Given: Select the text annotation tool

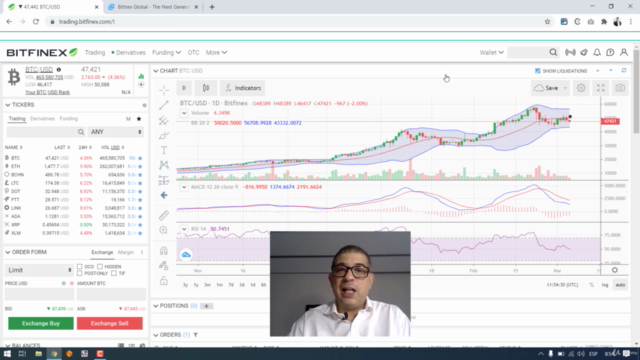Looking at the screenshot, I should 164,150.
